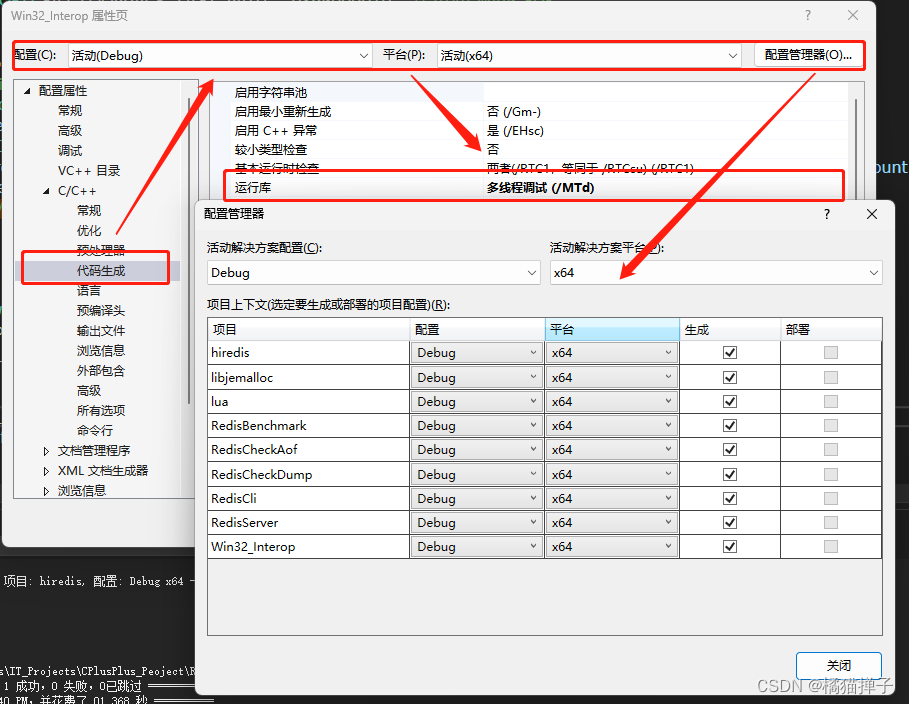Uncheck the 生成 checkbox for hiredis
This screenshot has width=909, height=704.
(x=729, y=352)
